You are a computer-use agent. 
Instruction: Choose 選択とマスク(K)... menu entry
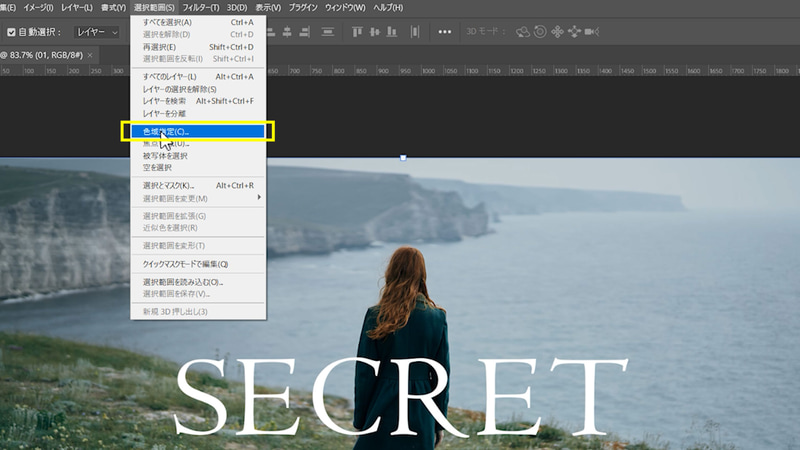tap(198, 186)
